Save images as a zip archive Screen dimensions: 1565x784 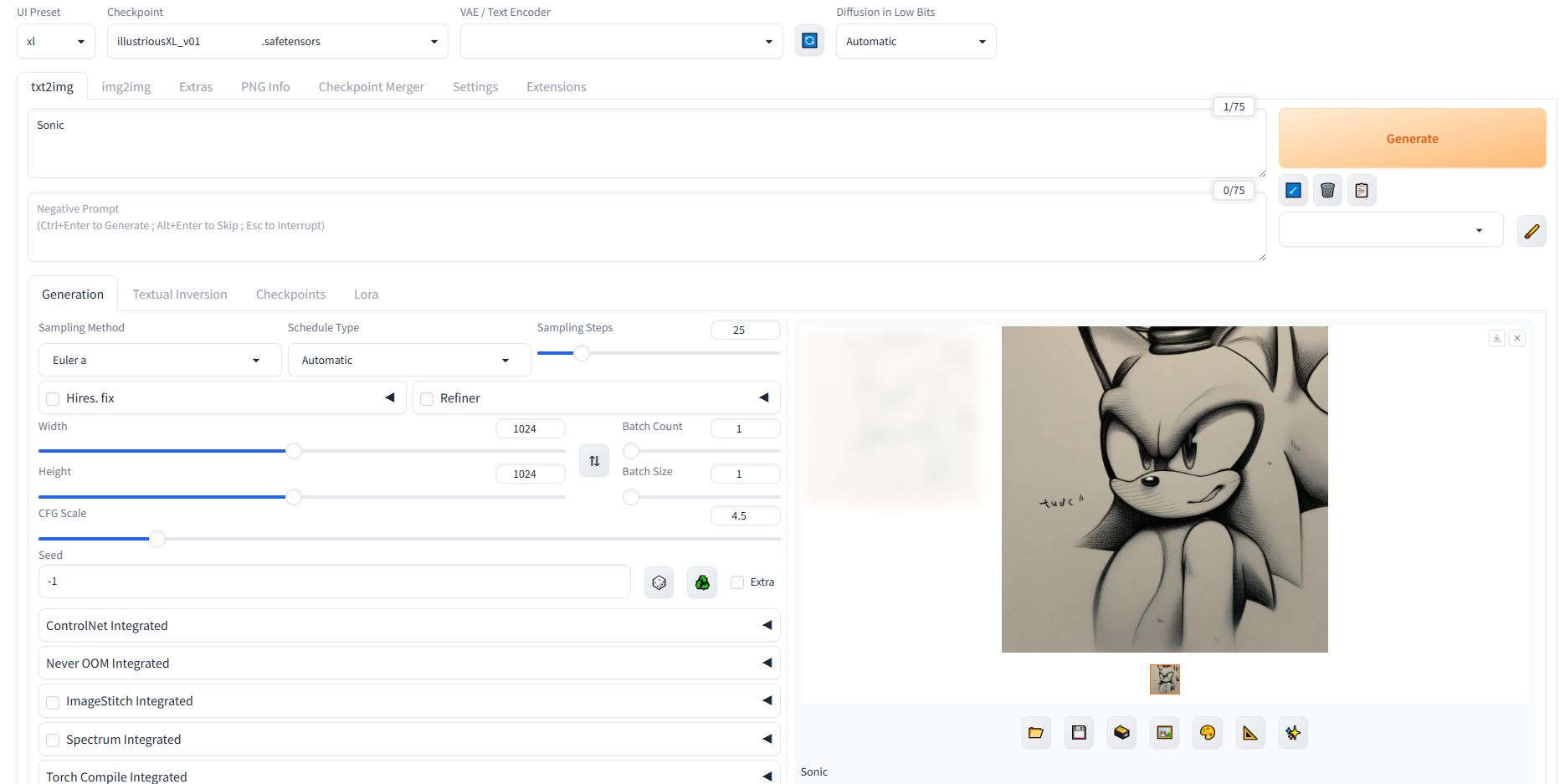click(x=1121, y=733)
